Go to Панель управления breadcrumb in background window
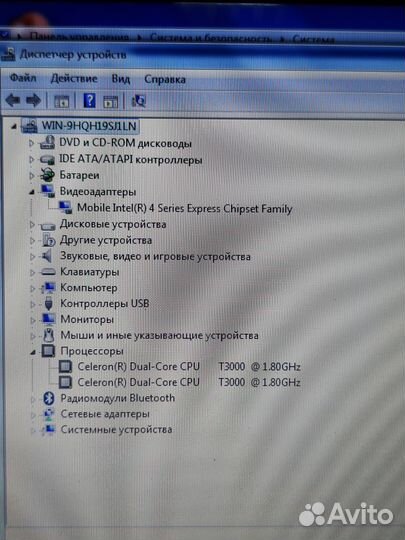This screenshot has height=540, width=405. [79, 37]
